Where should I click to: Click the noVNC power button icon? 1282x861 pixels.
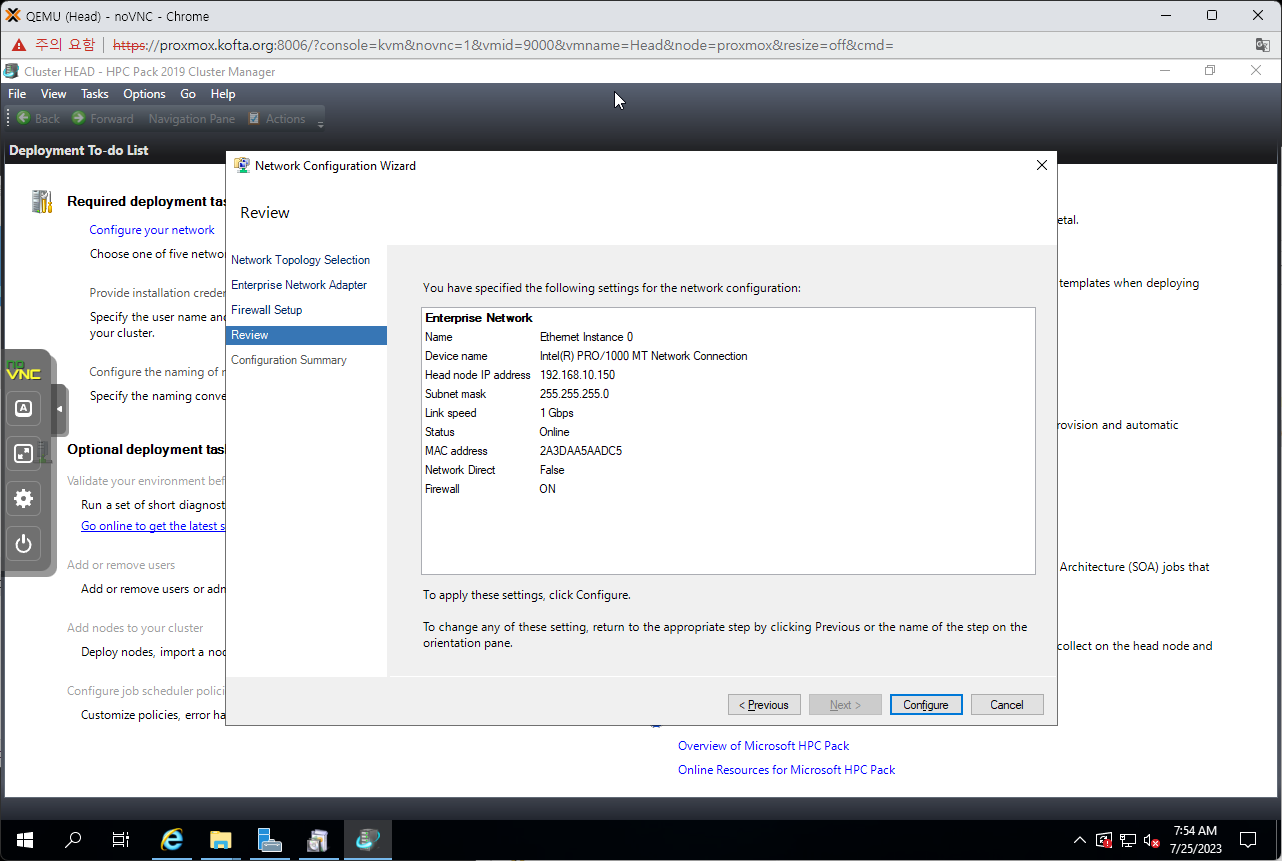tap(23, 544)
